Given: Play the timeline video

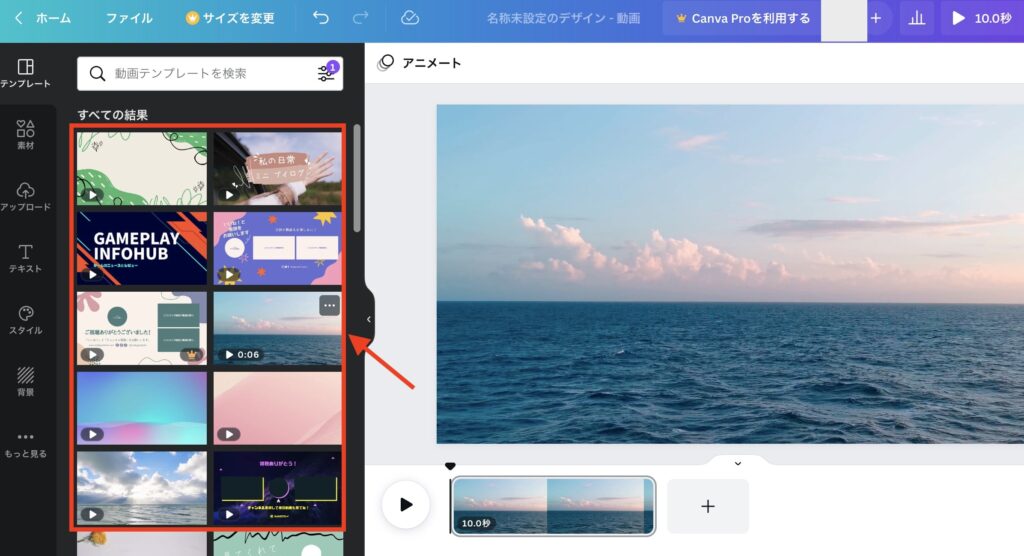Looking at the screenshot, I should [x=406, y=504].
